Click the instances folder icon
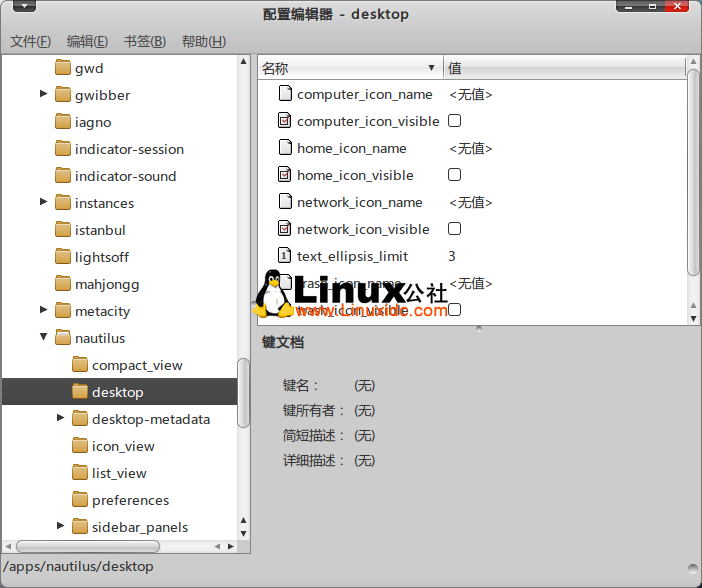Screen dimensions: 702x588 pos(63,203)
